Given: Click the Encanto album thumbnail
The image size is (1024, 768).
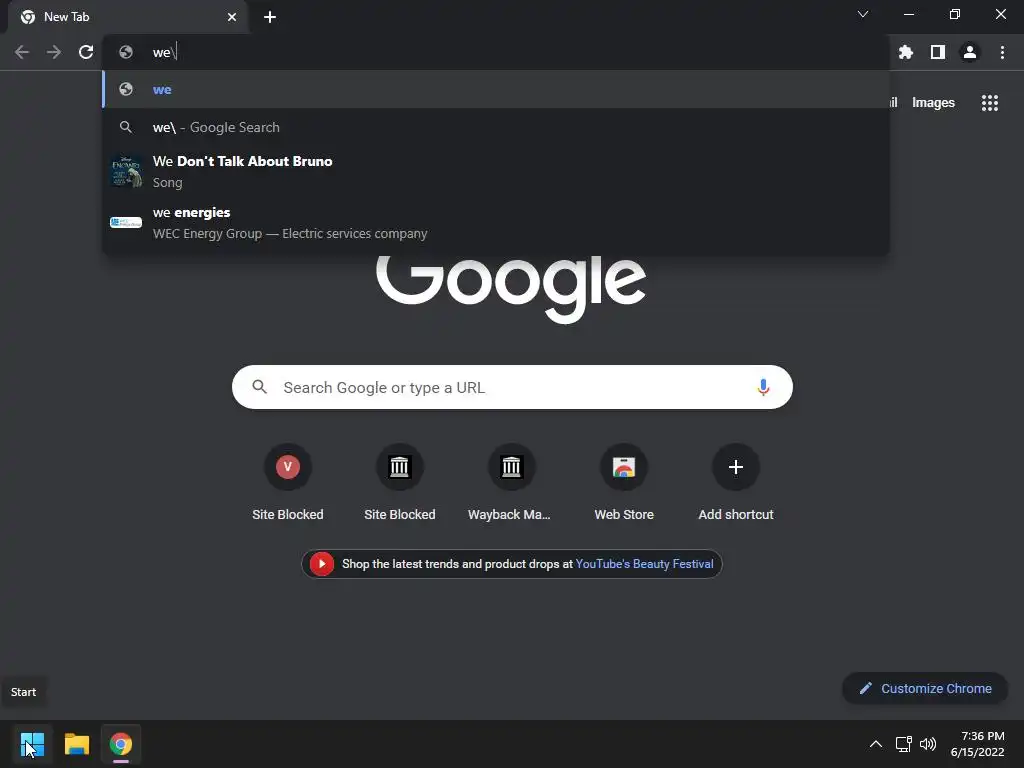Looking at the screenshot, I should click(126, 171).
